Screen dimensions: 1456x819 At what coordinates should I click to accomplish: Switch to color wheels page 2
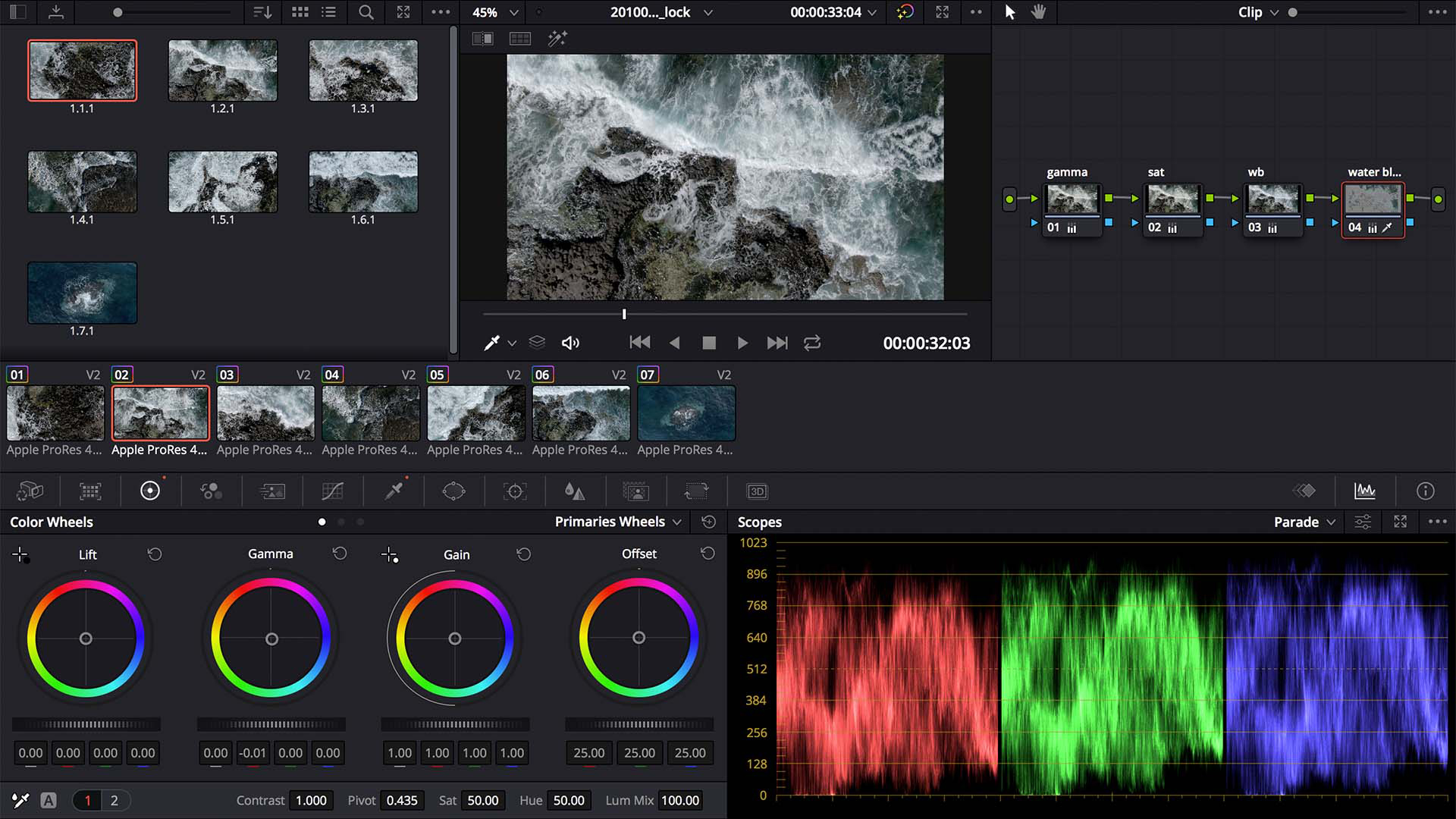pyautogui.click(x=115, y=800)
